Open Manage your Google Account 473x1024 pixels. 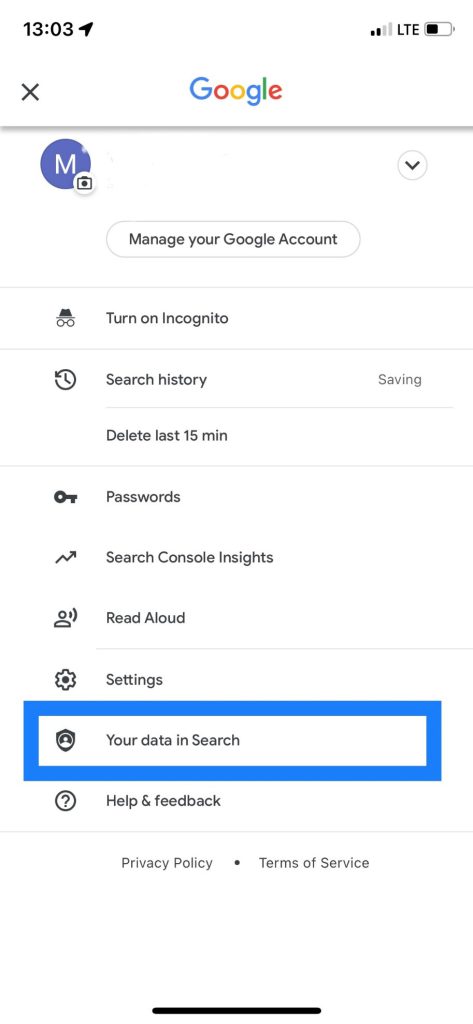233,239
